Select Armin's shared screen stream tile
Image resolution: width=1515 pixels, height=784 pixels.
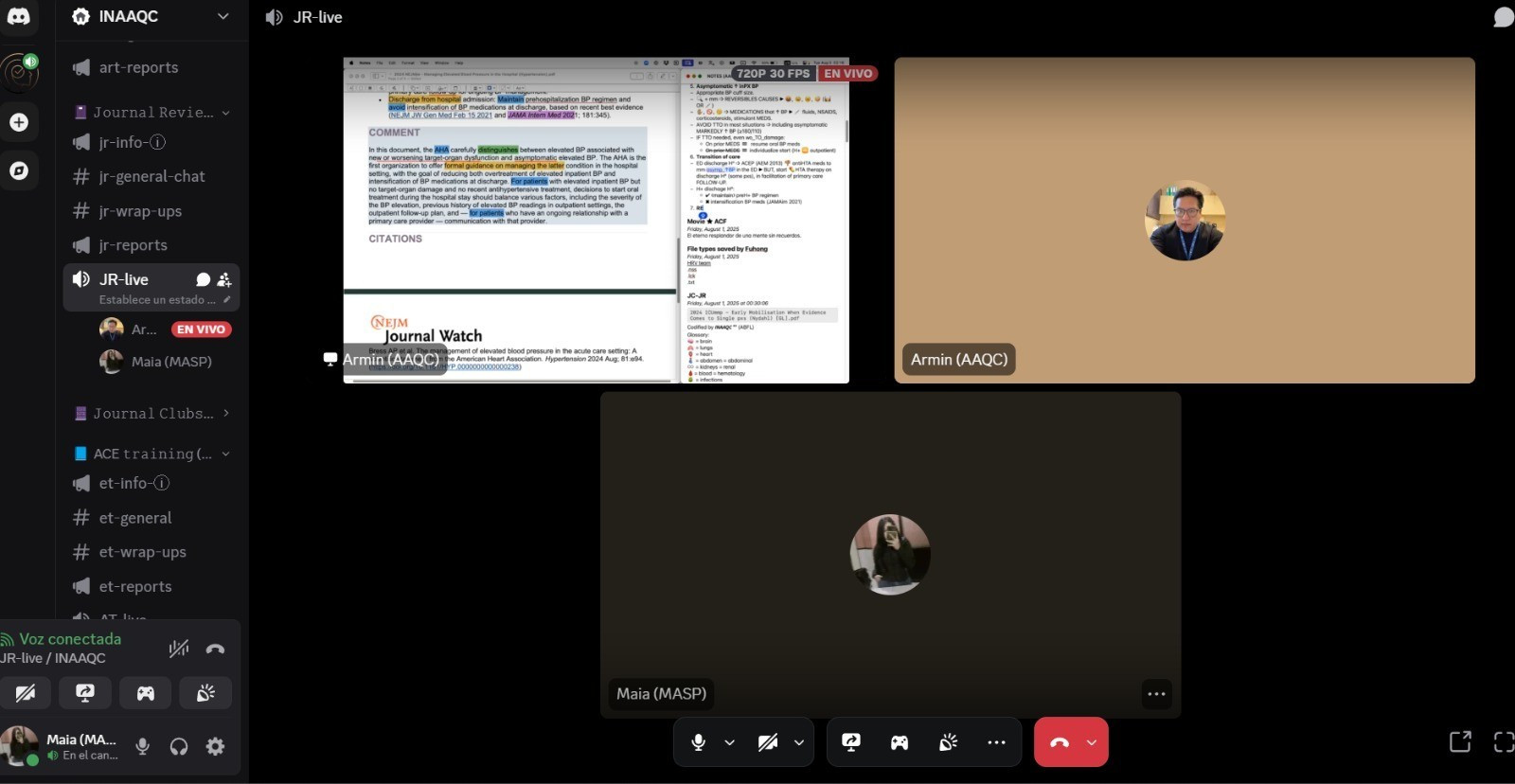point(596,220)
